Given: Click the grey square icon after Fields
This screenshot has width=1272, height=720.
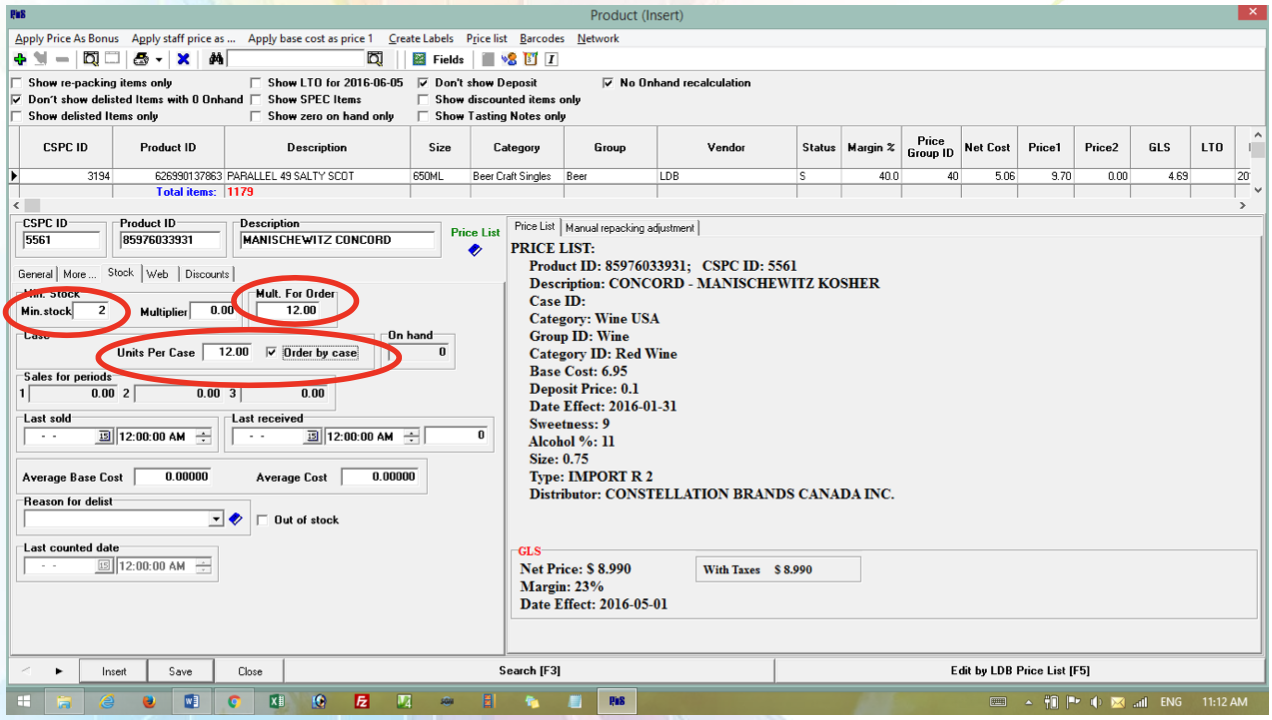Looking at the screenshot, I should tap(488, 59).
